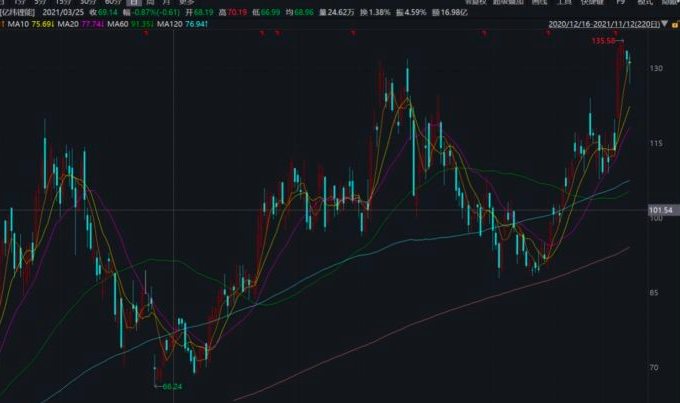Open the 模式 (mode) menu in top bar
680x403 pixels.
point(645,2)
